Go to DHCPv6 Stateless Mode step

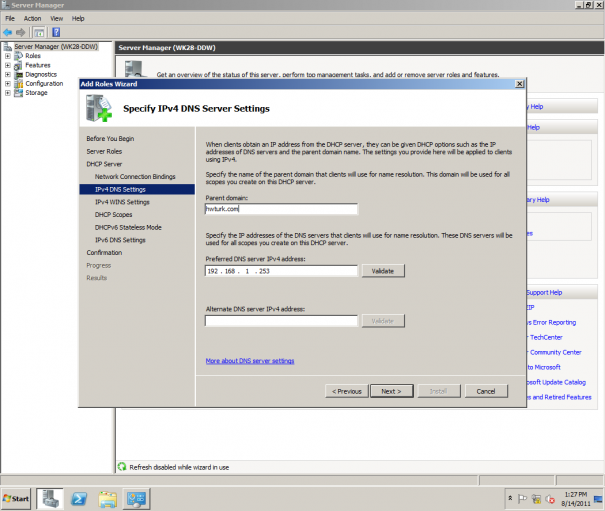click(128, 227)
